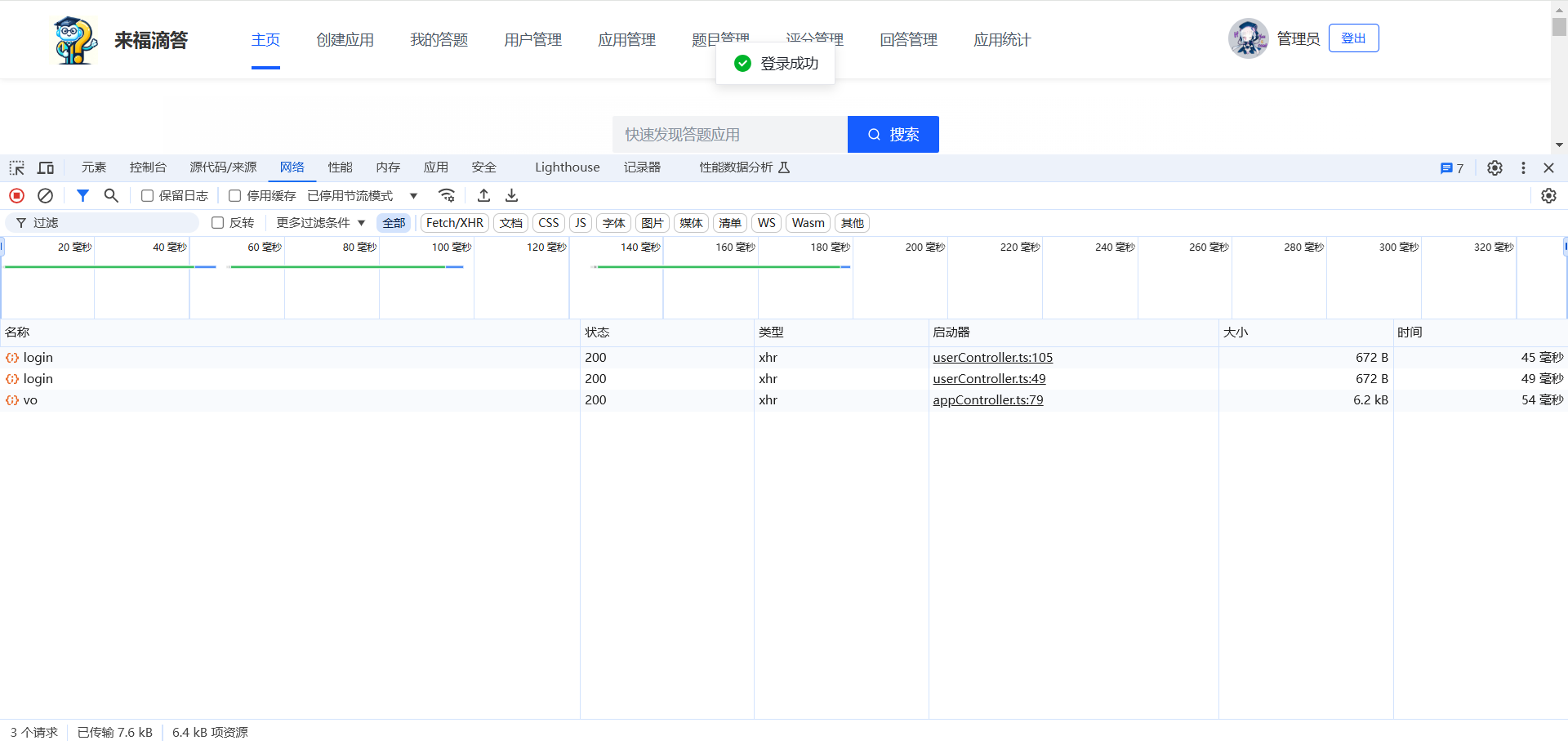This screenshot has width=1568, height=745.
Task: Open 创建应用 in the navigation menu
Action: click(x=345, y=40)
